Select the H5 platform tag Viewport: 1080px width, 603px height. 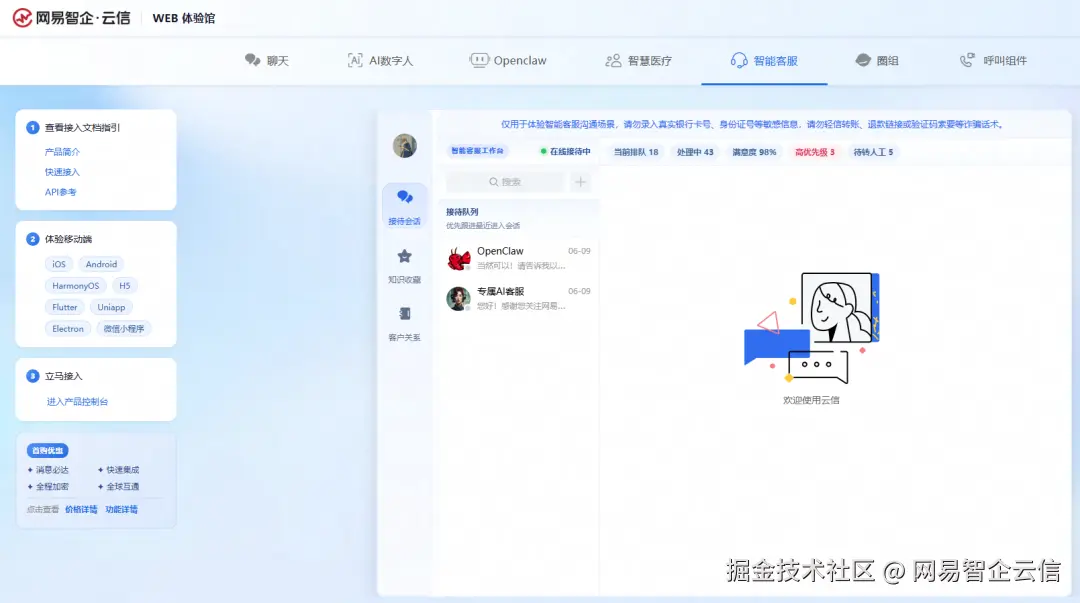click(125, 285)
